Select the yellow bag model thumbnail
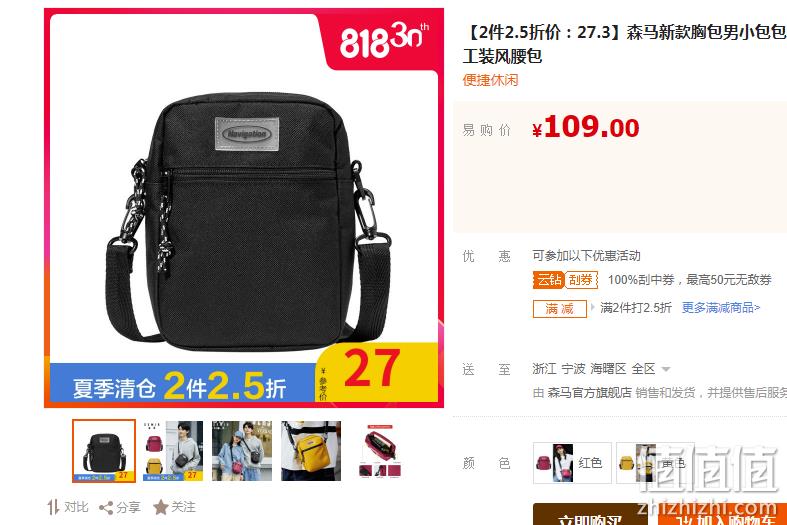 coord(311,451)
